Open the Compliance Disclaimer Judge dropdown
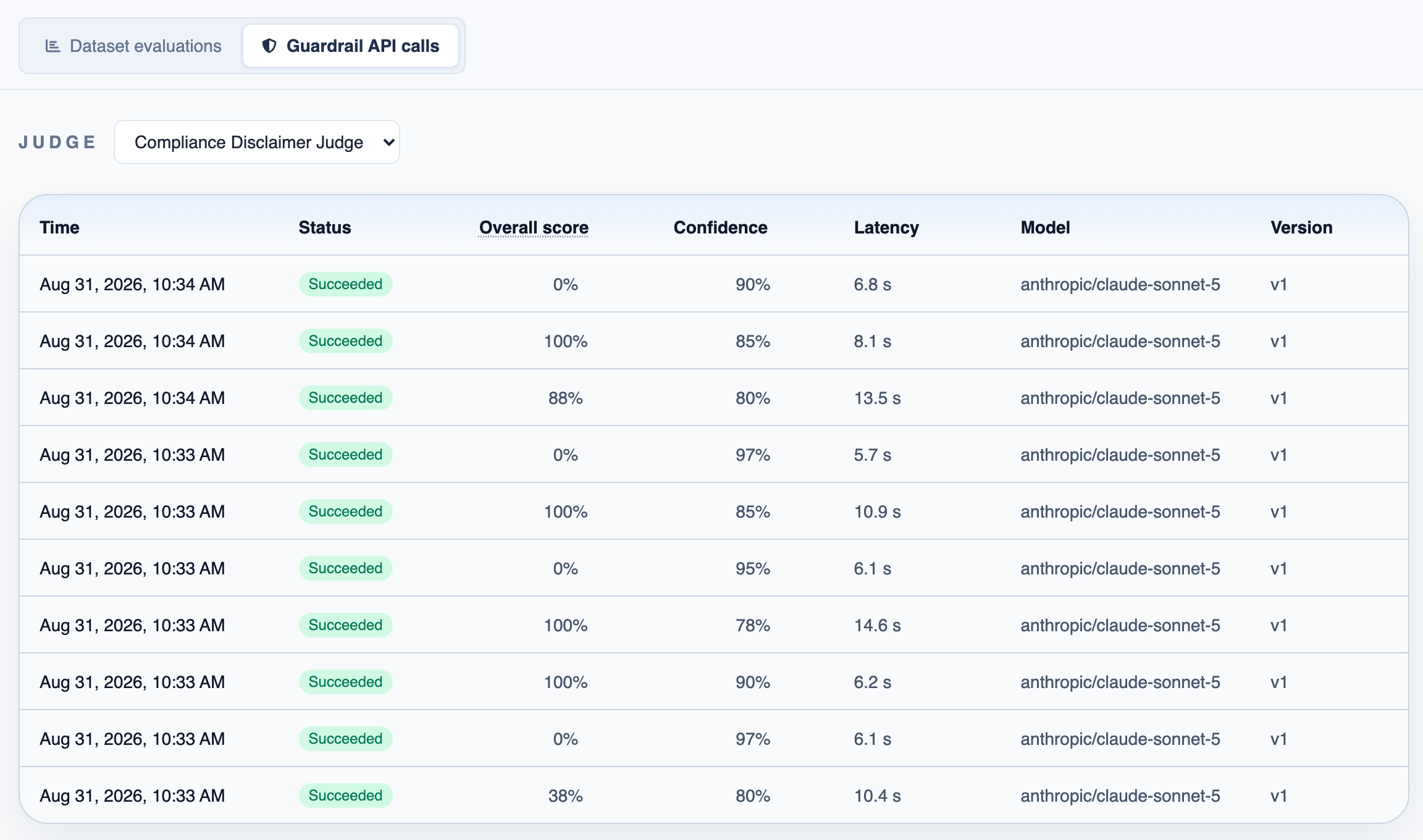This screenshot has width=1423, height=840. click(x=257, y=142)
